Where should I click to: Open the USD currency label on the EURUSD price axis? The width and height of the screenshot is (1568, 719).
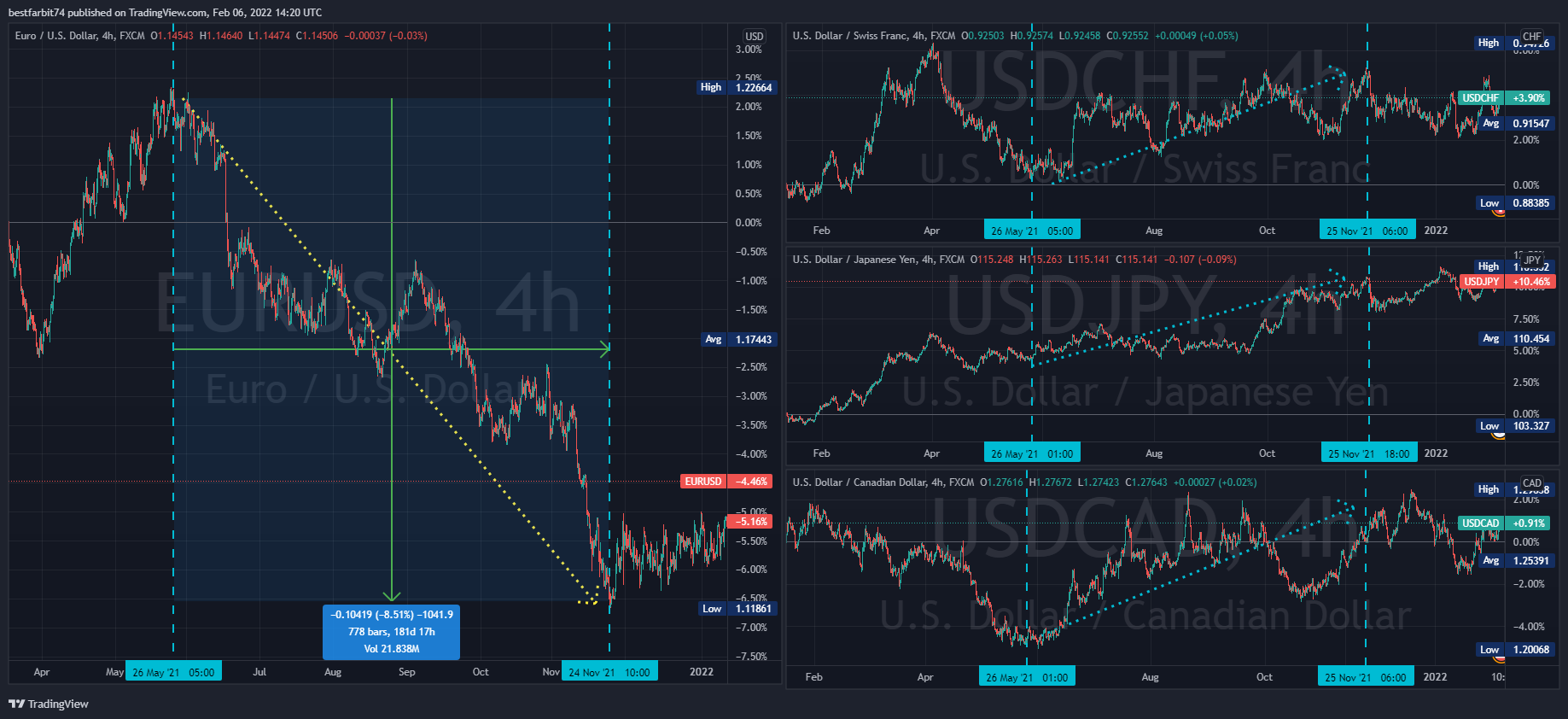[755, 37]
